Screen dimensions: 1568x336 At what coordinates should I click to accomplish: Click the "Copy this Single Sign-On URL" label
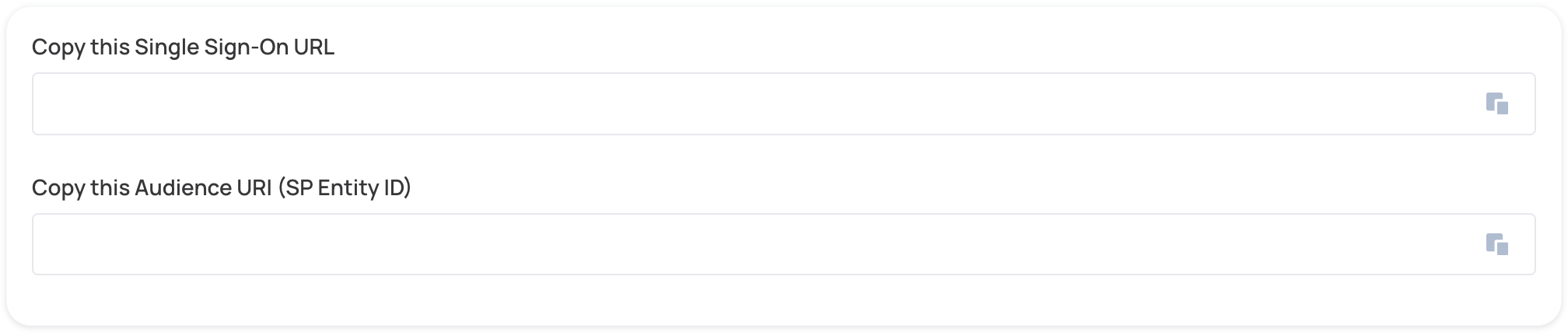(183, 47)
